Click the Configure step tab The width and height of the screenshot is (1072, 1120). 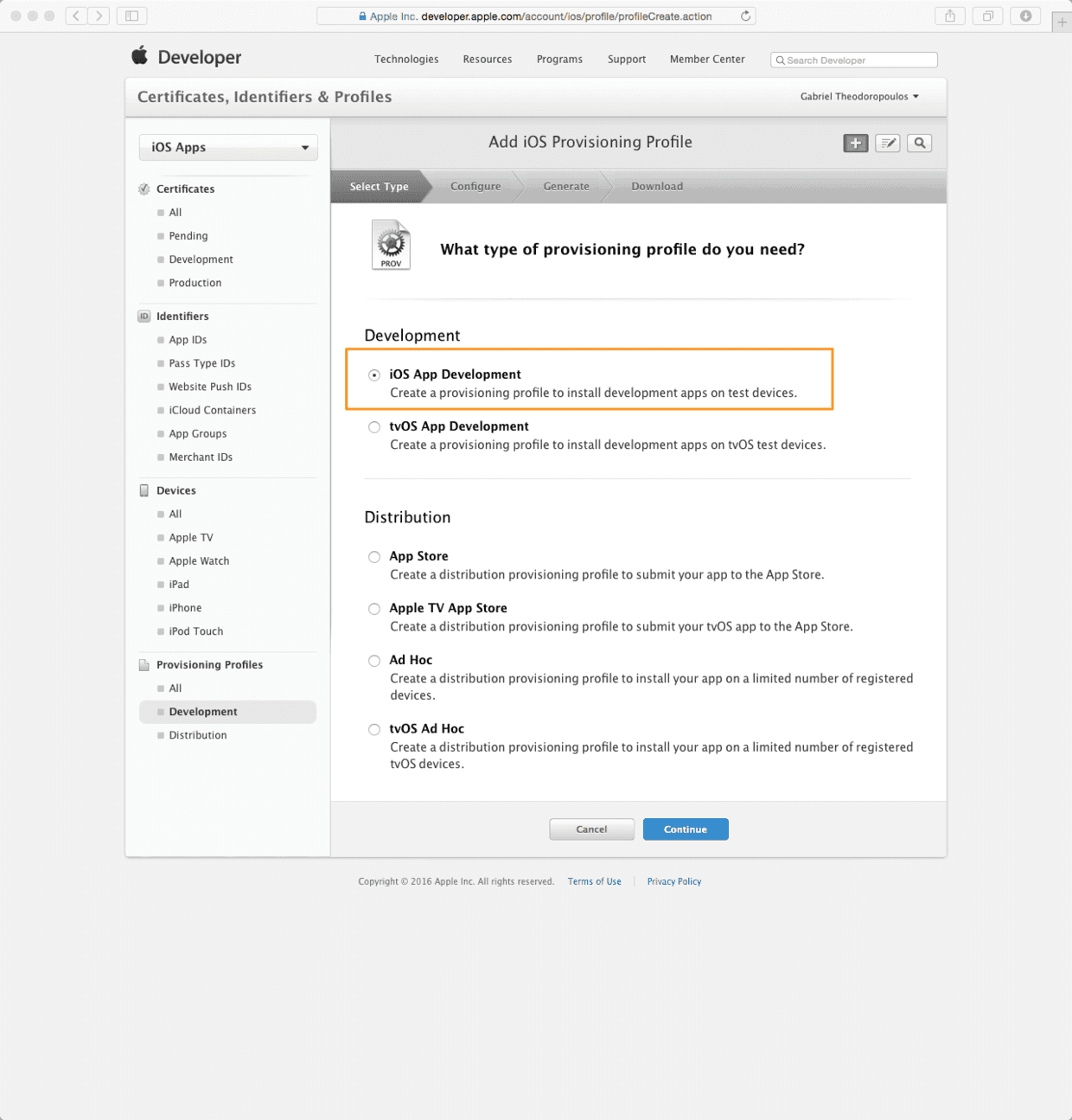pyautogui.click(x=475, y=187)
